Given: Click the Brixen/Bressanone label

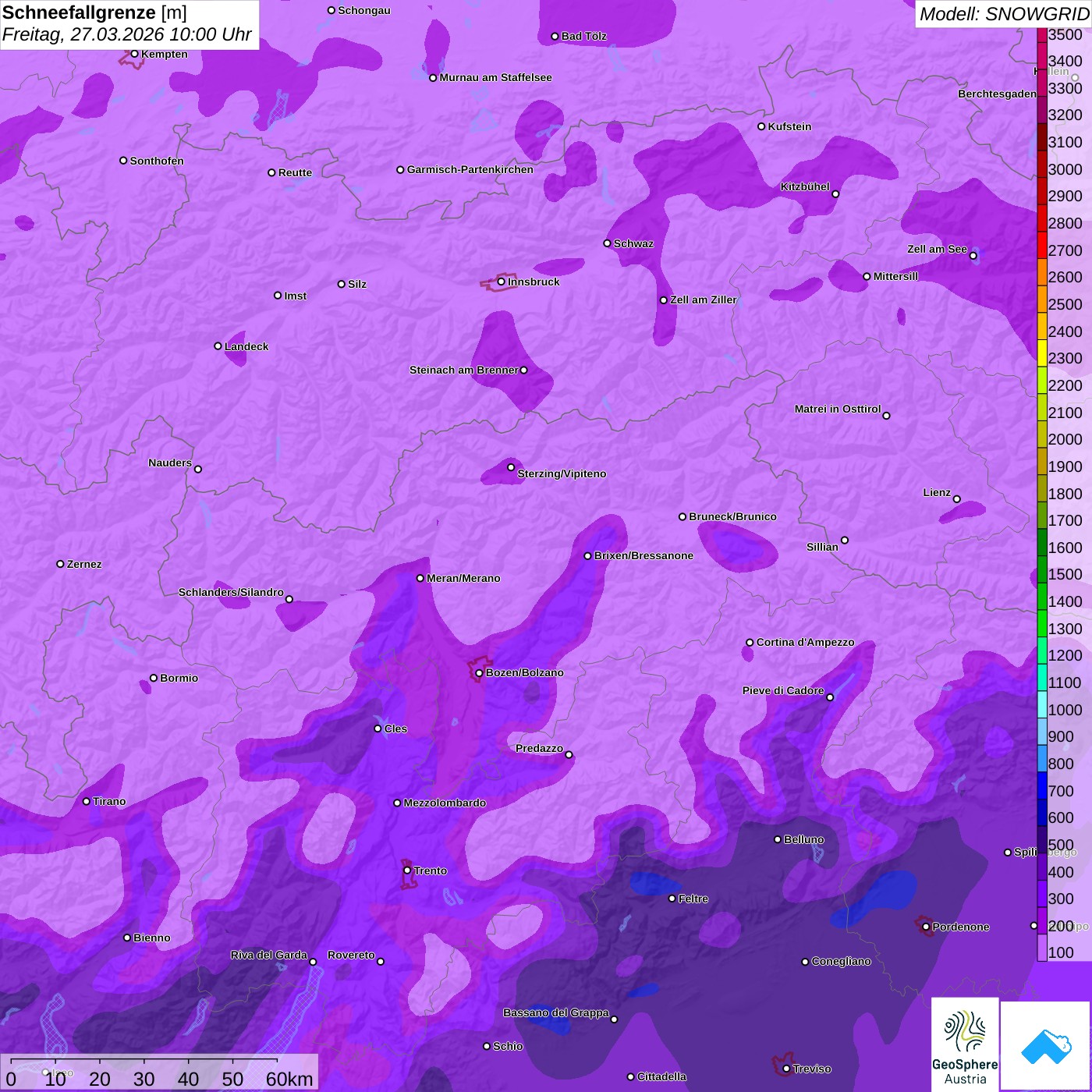Looking at the screenshot, I should click(x=643, y=555).
